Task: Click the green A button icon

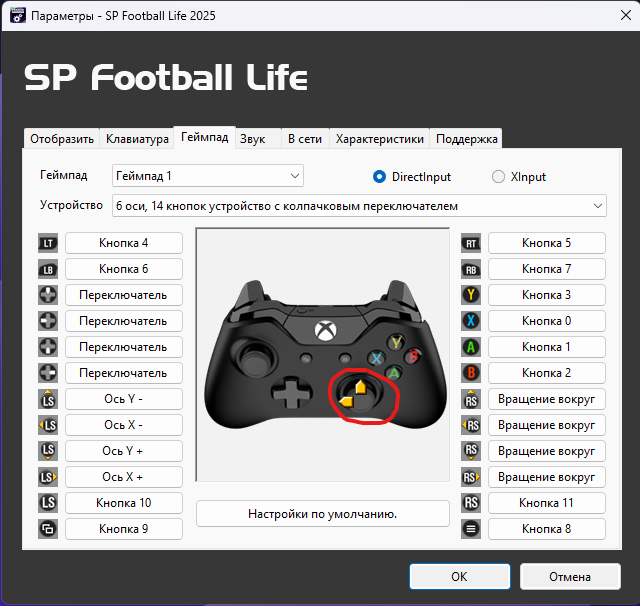Action: pos(471,347)
